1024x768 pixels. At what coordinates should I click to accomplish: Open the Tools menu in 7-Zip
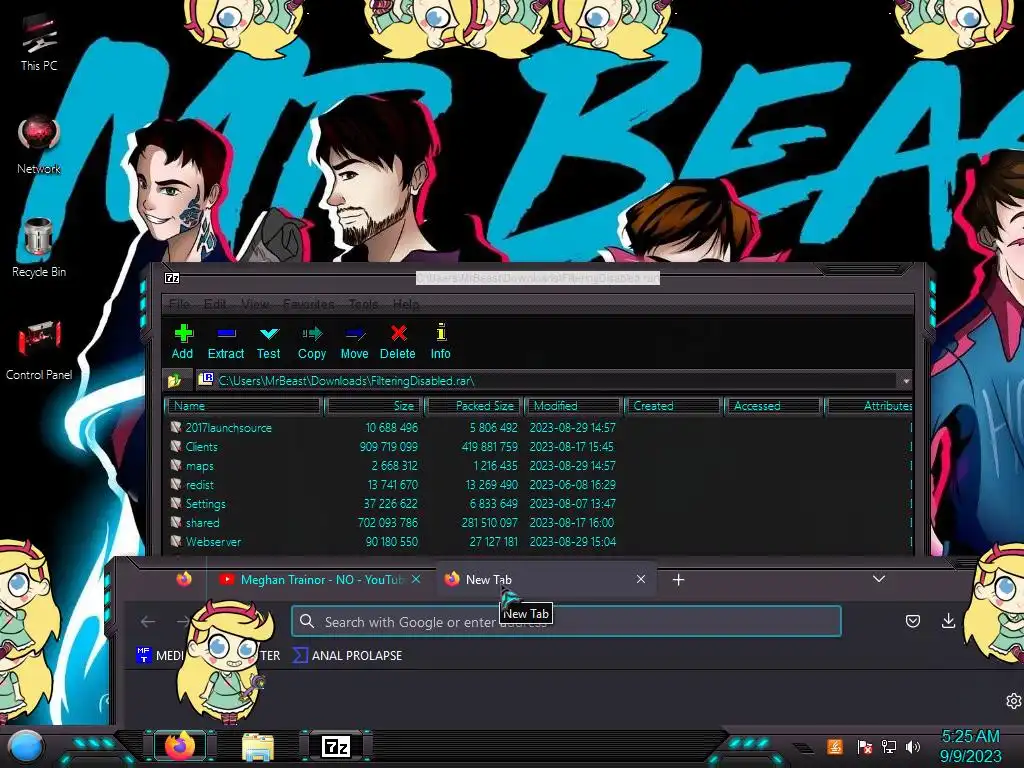tap(363, 304)
